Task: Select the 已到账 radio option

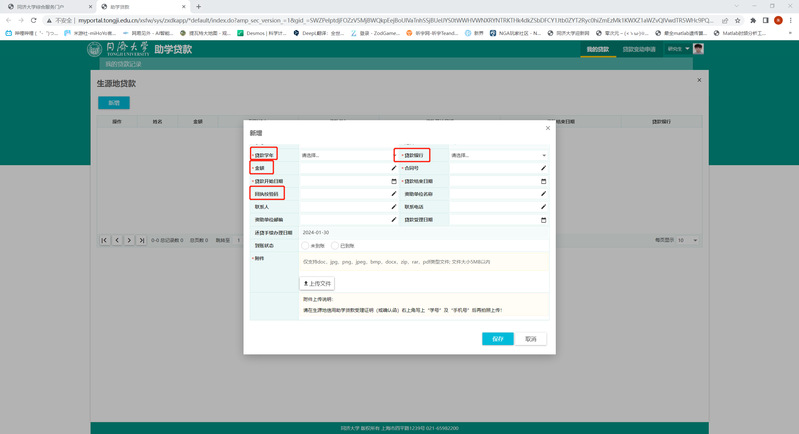Action: click(336, 245)
